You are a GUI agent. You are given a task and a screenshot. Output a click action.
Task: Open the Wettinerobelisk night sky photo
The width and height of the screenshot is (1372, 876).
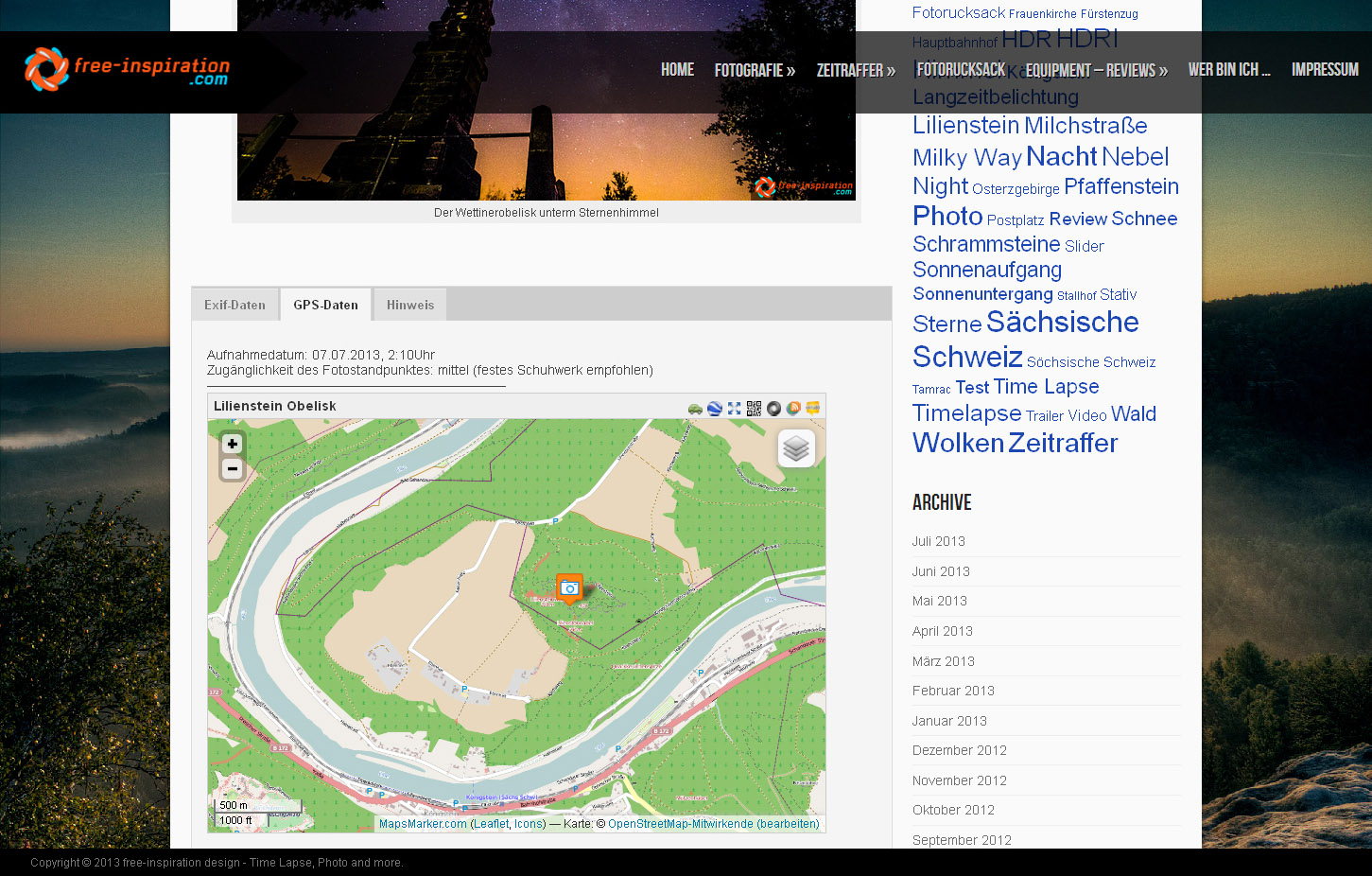(x=547, y=100)
